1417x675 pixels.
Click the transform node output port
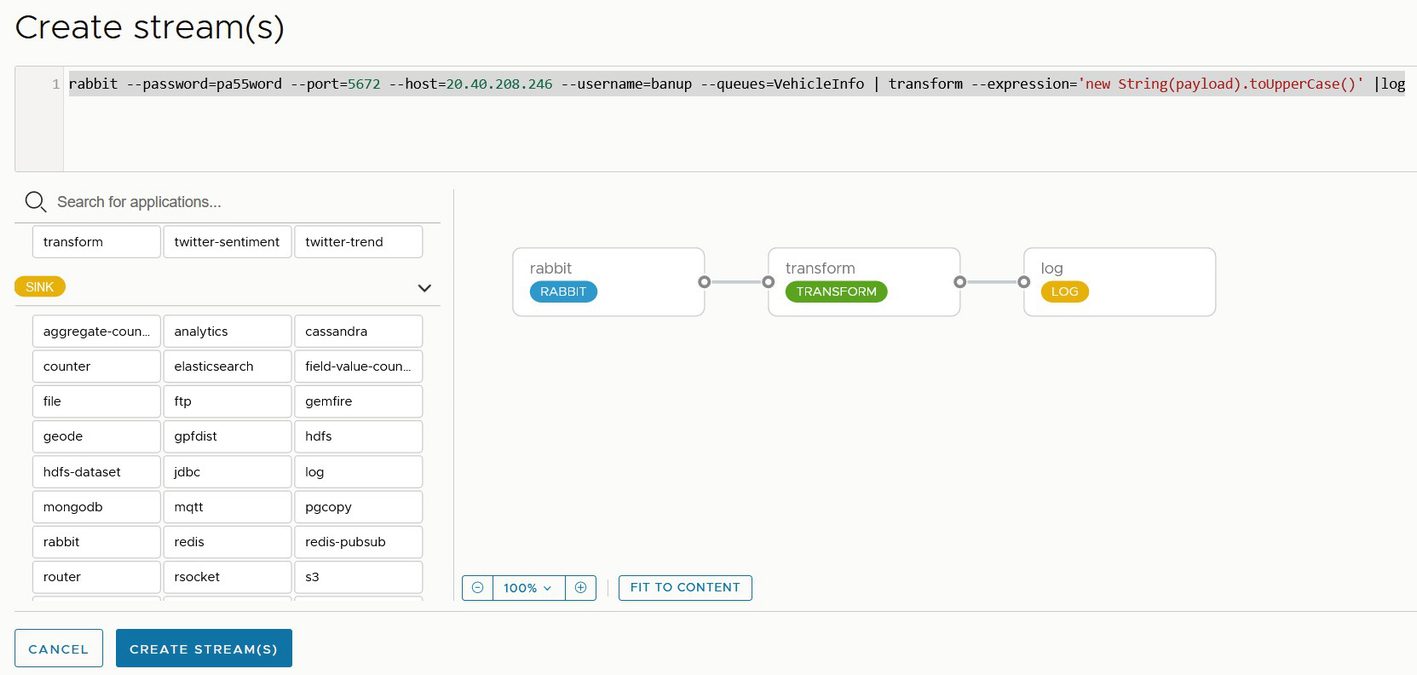[x=960, y=282]
